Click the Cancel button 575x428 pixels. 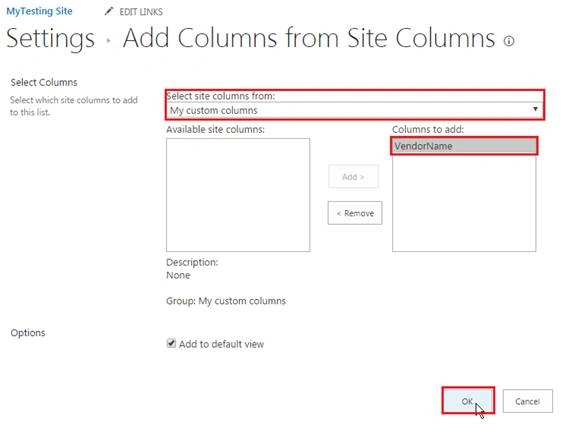(x=527, y=401)
